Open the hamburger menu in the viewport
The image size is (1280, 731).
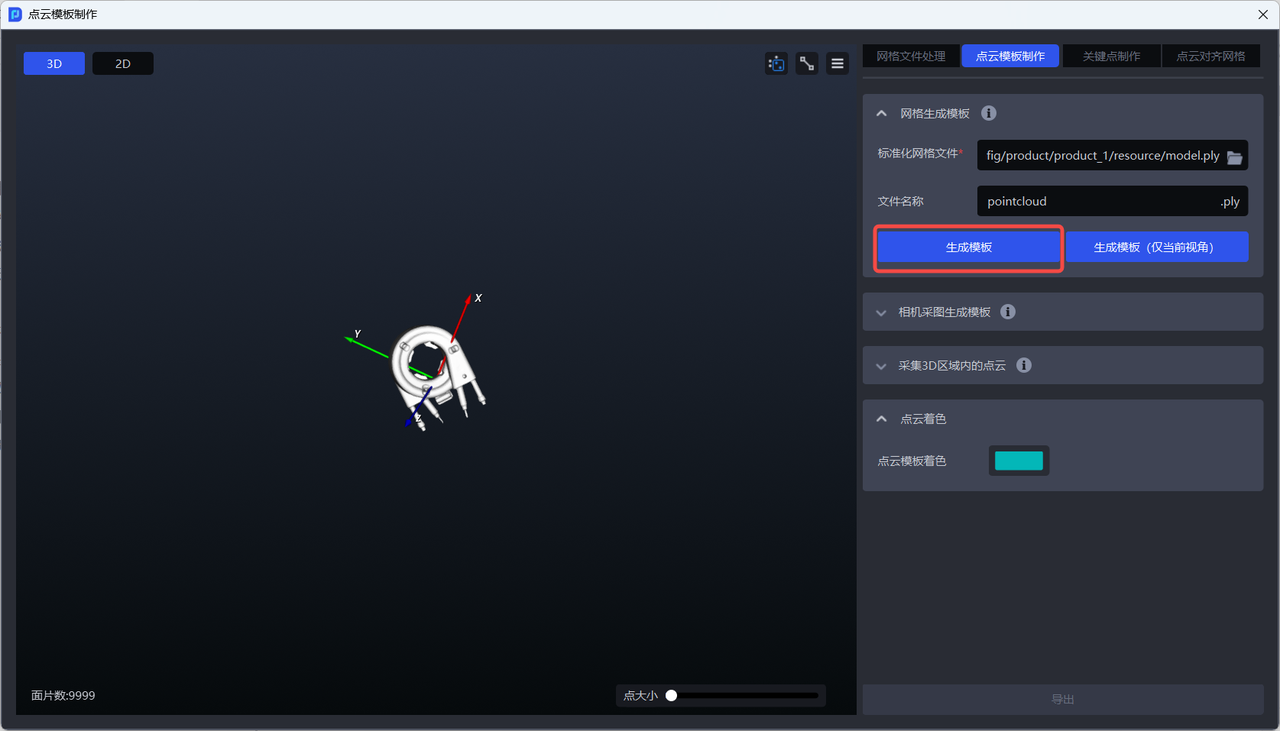(838, 64)
